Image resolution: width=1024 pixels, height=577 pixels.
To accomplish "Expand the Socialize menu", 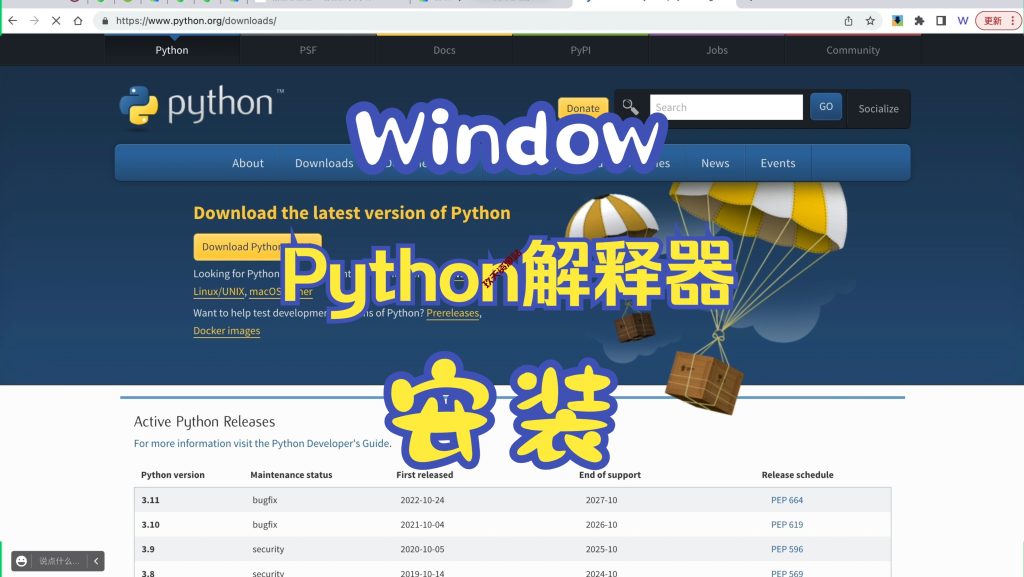I will (x=878, y=108).
